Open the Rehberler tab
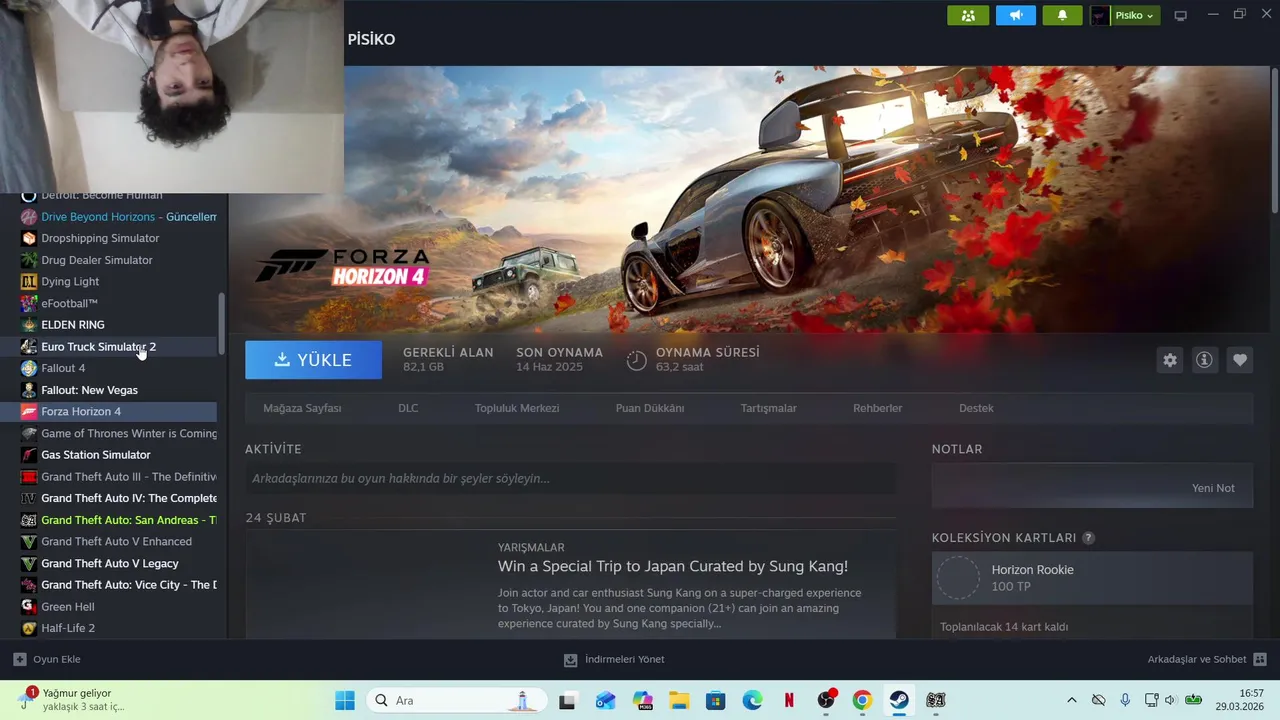 point(877,408)
